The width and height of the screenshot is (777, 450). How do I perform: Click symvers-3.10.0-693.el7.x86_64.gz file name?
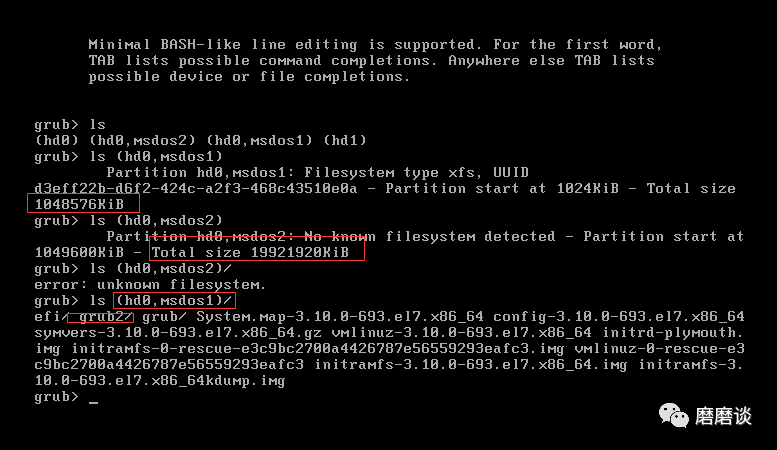coord(178,332)
